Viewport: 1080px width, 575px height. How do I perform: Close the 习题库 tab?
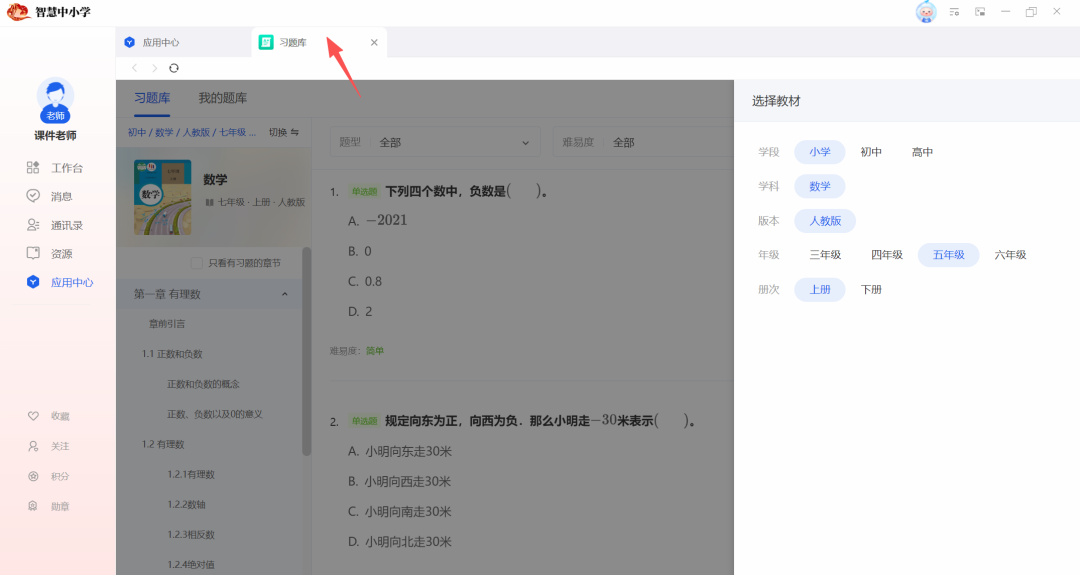pyautogui.click(x=374, y=43)
